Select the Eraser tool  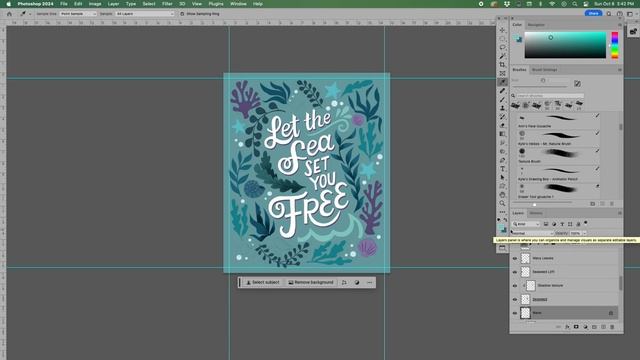pyautogui.click(x=502, y=125)
